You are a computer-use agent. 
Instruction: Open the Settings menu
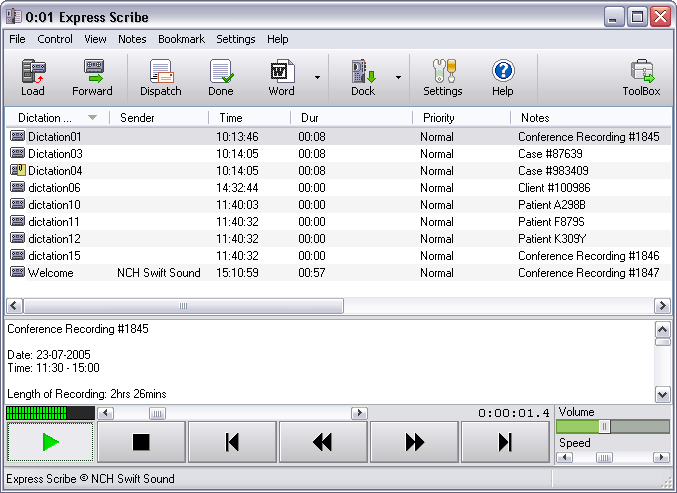click(236, 39)
